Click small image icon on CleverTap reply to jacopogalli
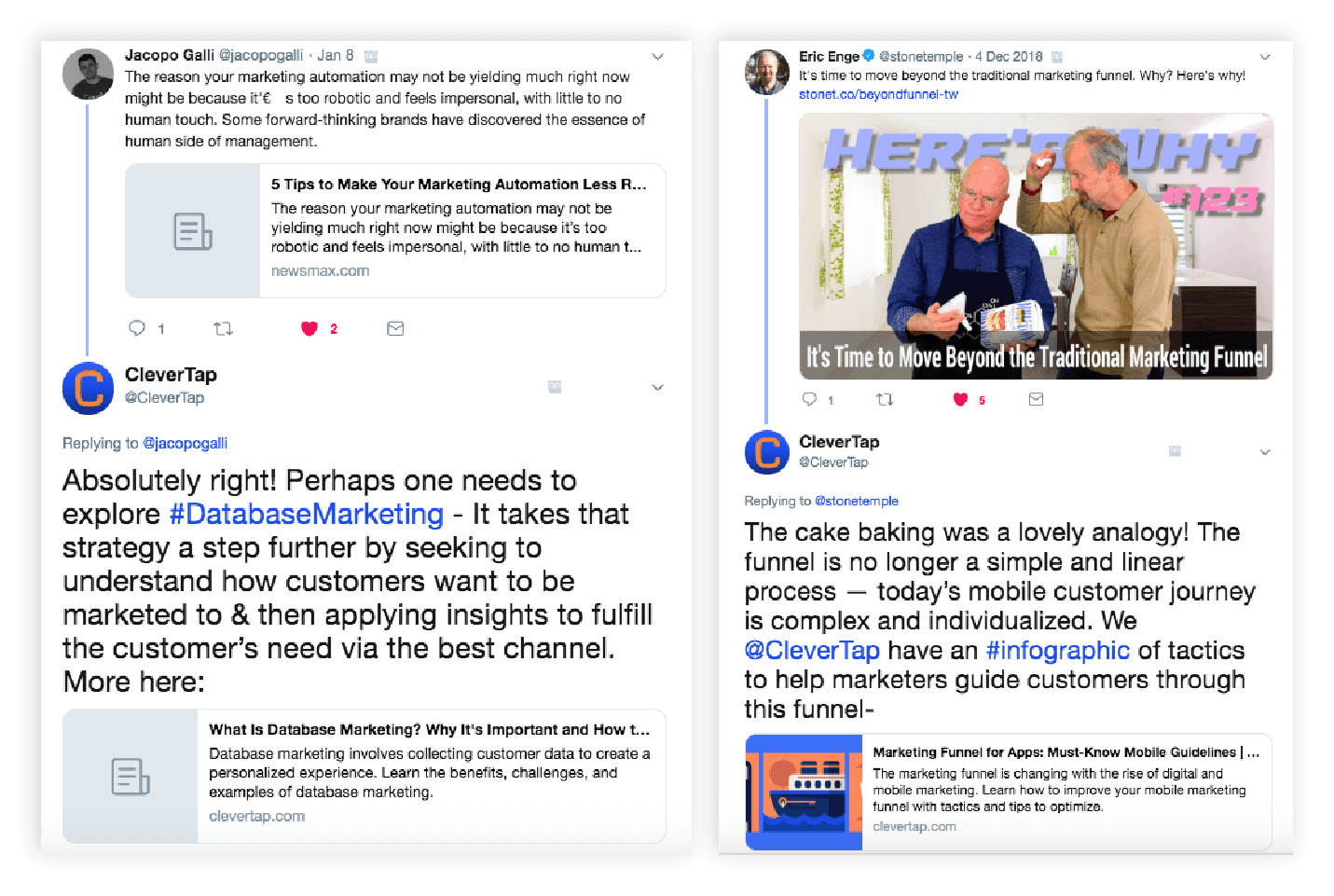The width and height of the screenshot is (1334, 896). click(x=555, y=386)
